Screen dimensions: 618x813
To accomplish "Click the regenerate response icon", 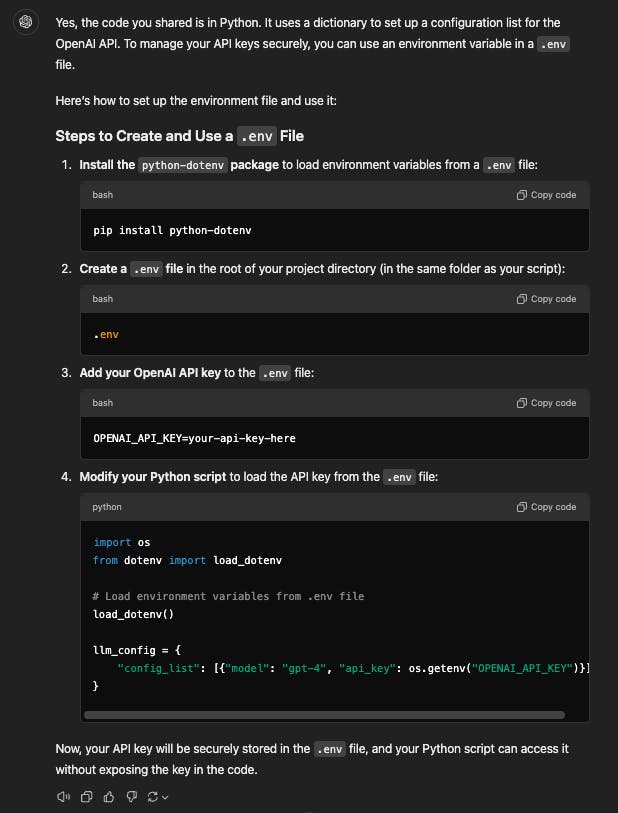I will (x=152, y=796).
